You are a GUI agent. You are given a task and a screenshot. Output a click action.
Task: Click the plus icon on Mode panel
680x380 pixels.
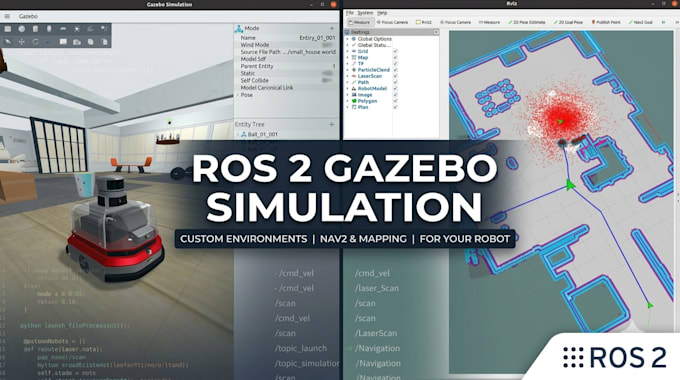point(332,28)
